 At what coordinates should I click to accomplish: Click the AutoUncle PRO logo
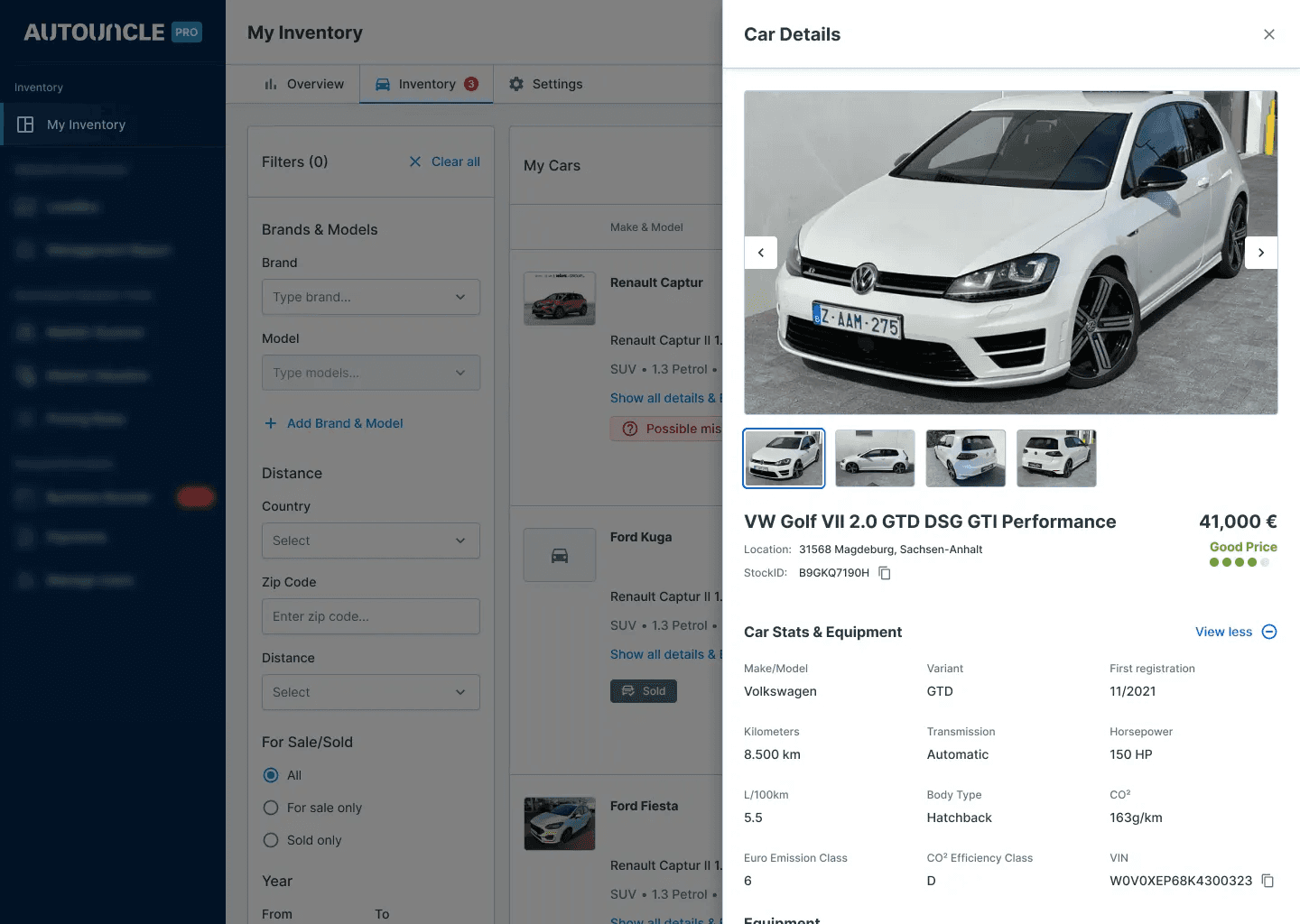tap(113, 32)
